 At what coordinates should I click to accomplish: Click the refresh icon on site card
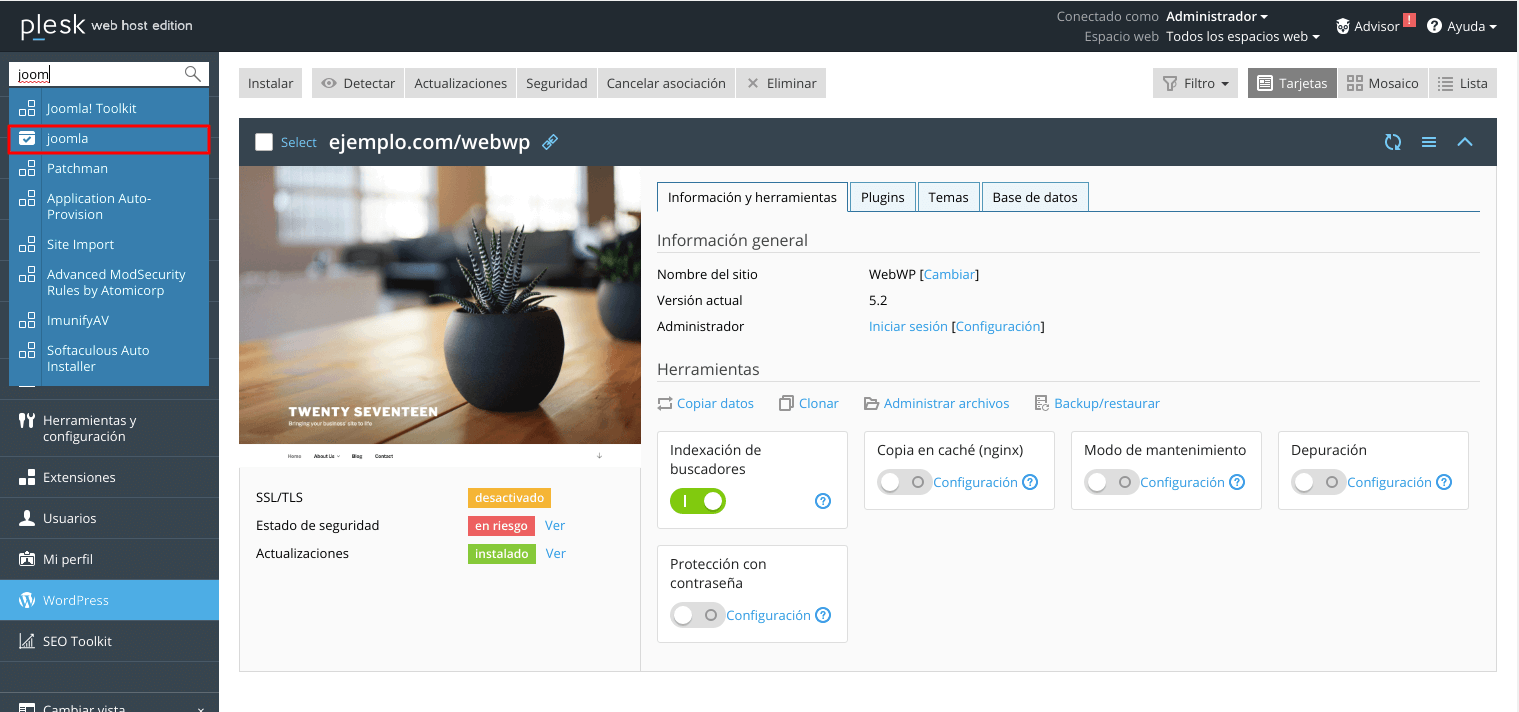pyautogui.click(x=1392, y=142)
